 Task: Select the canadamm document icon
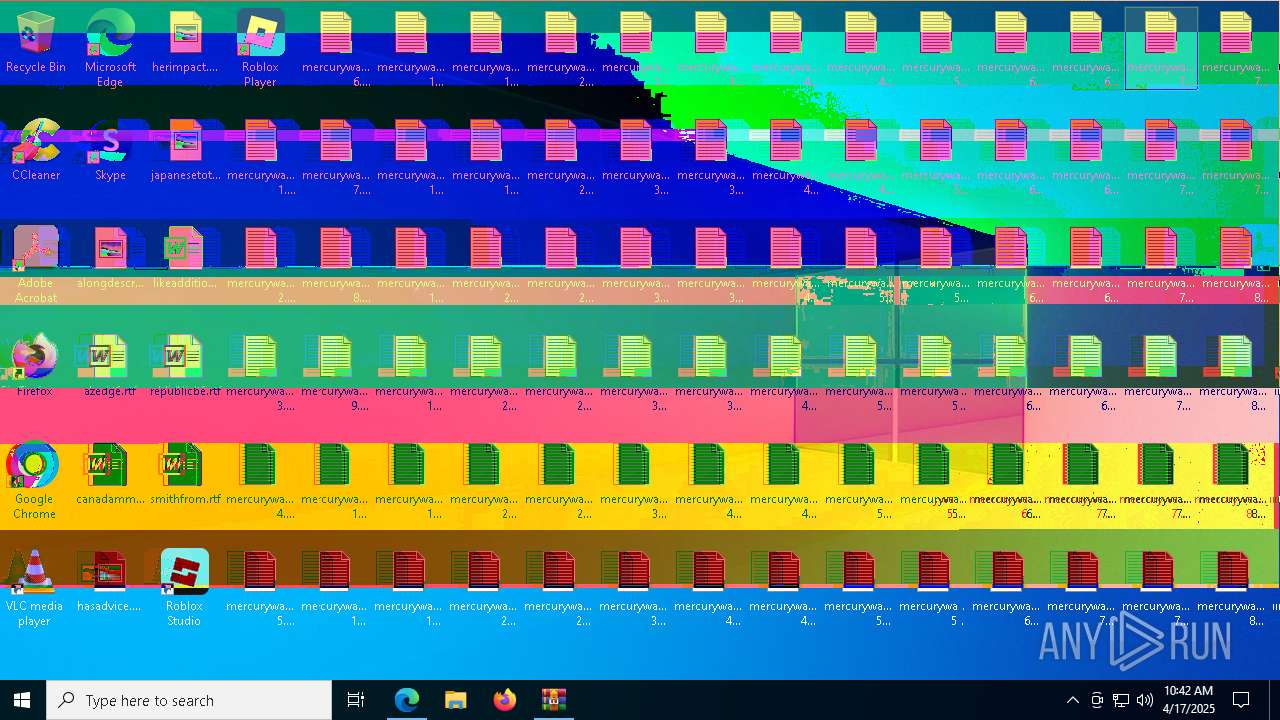tap(110, 474)
